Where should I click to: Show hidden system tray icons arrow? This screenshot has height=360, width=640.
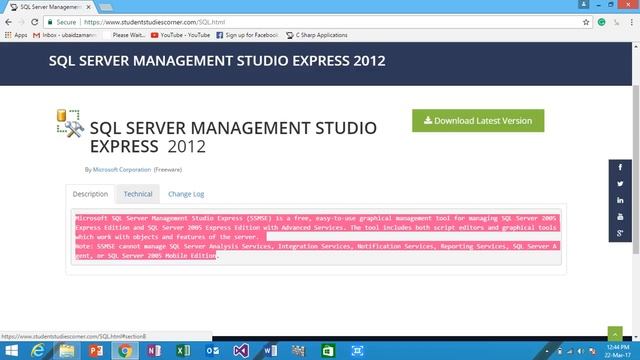tap(547, 351)
